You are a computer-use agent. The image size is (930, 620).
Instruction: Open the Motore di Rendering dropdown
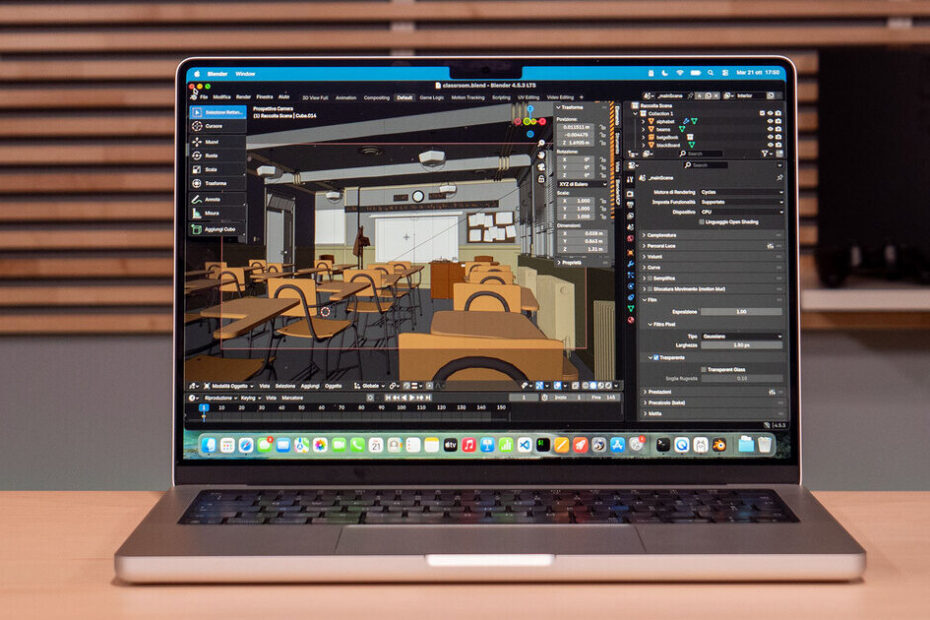click(740, 192)
